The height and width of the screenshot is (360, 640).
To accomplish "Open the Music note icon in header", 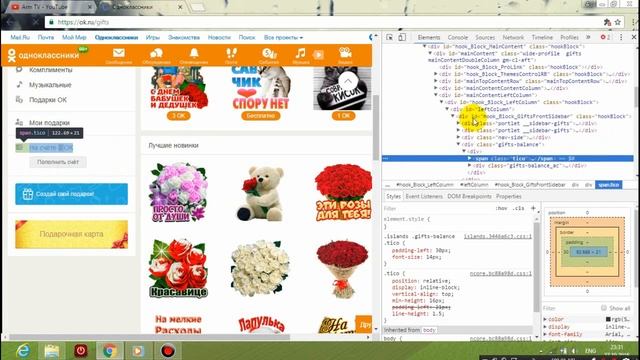I will pos(300,53).
